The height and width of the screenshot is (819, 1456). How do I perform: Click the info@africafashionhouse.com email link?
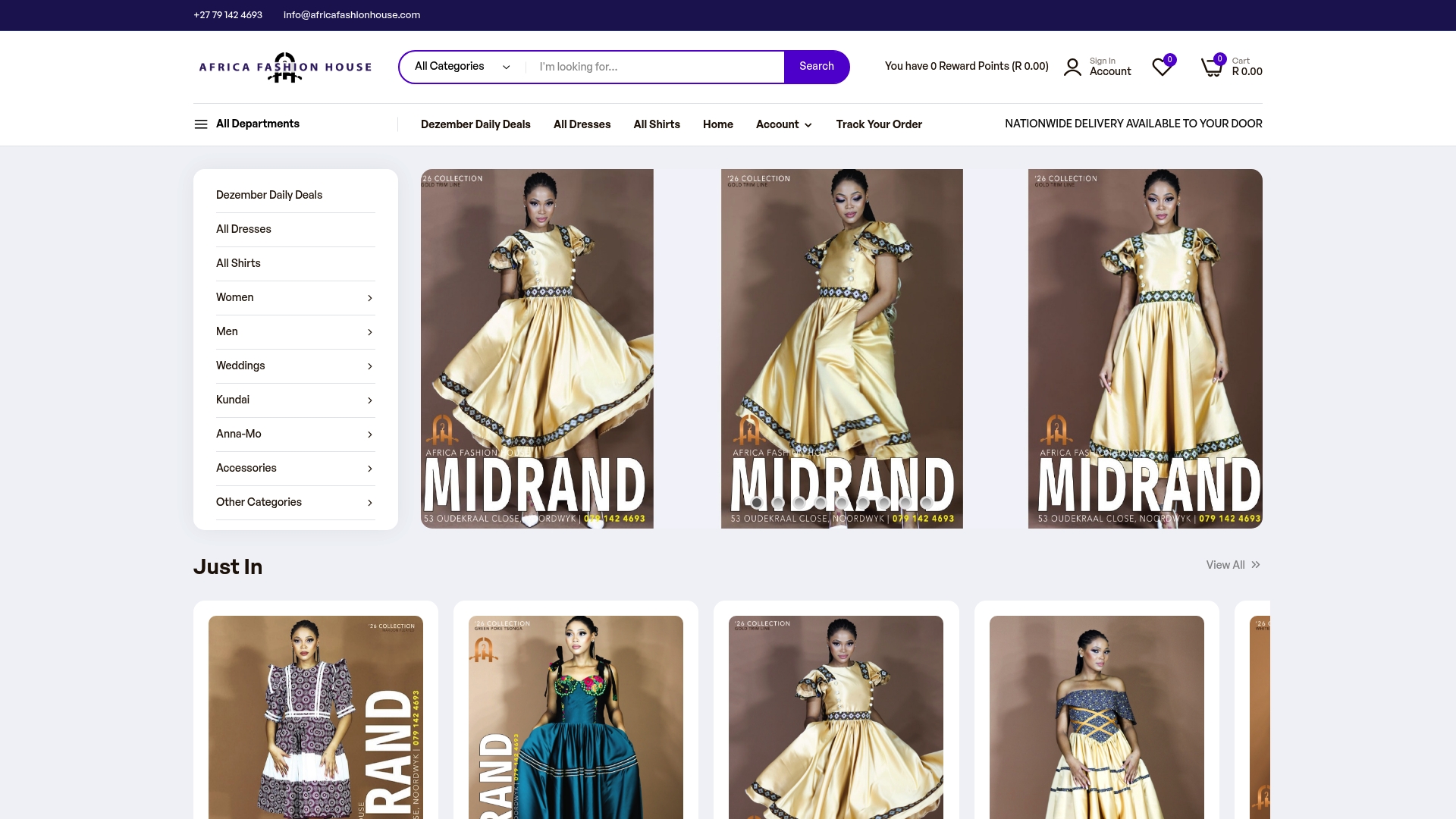(x=352, y=15)
